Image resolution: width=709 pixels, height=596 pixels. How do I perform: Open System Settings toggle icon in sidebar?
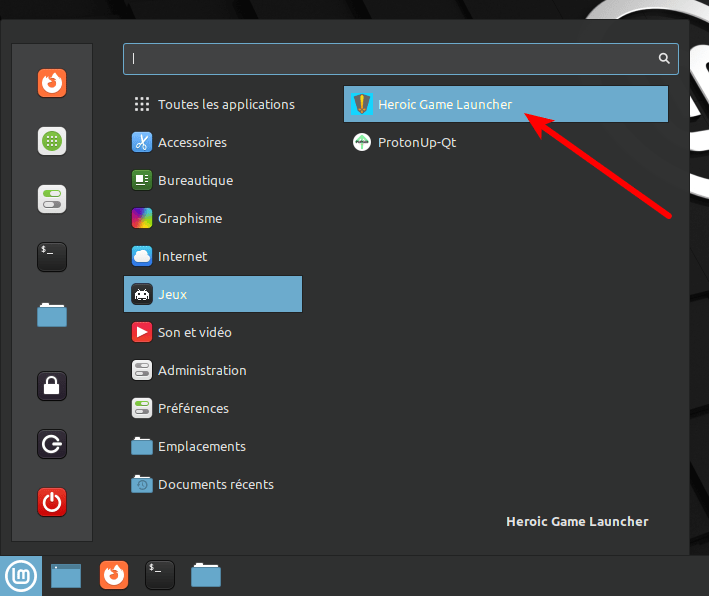coord(52,199)
